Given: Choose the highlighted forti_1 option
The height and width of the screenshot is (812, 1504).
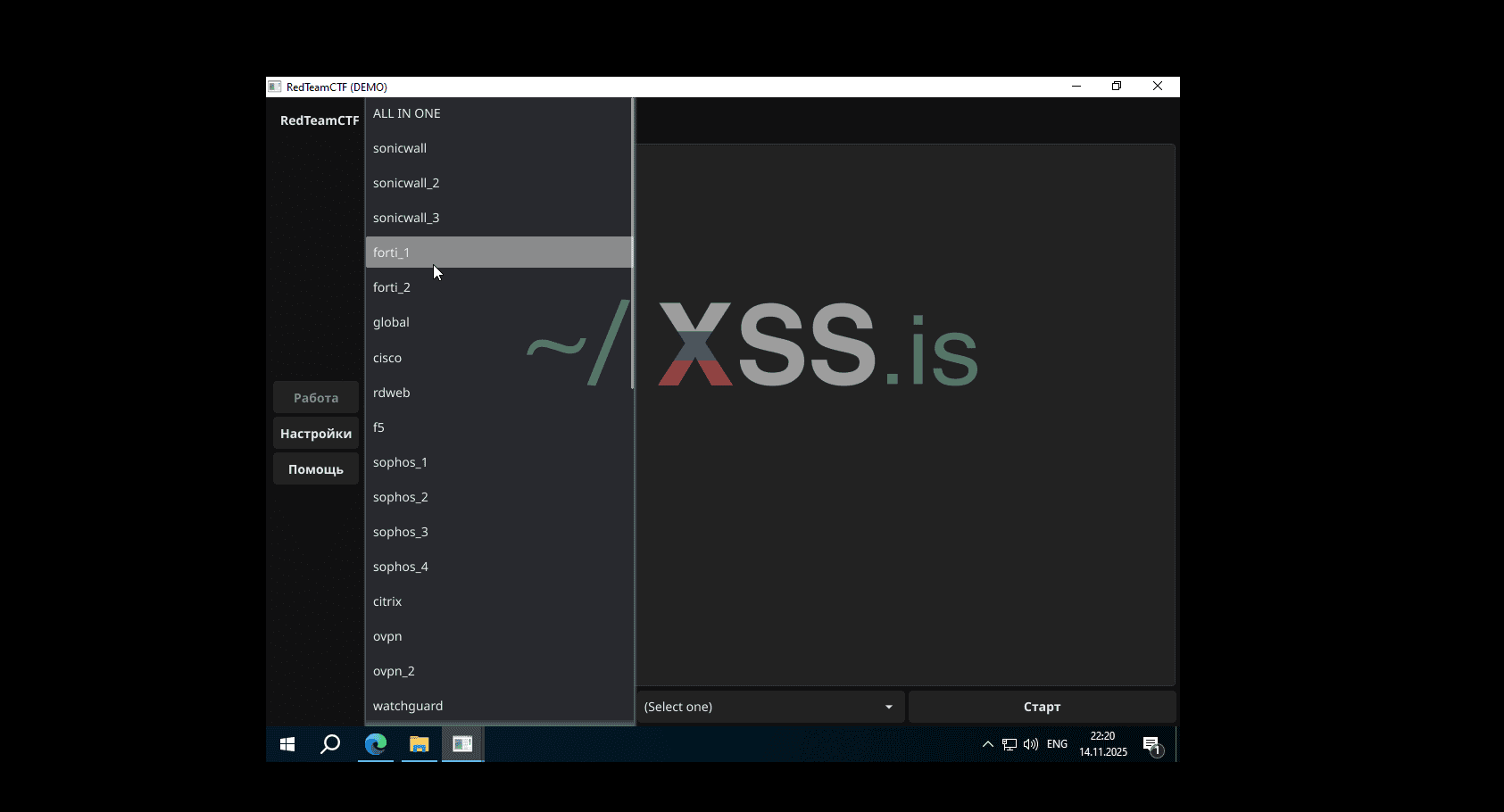Looking at the screenshot, I should 498,253.
